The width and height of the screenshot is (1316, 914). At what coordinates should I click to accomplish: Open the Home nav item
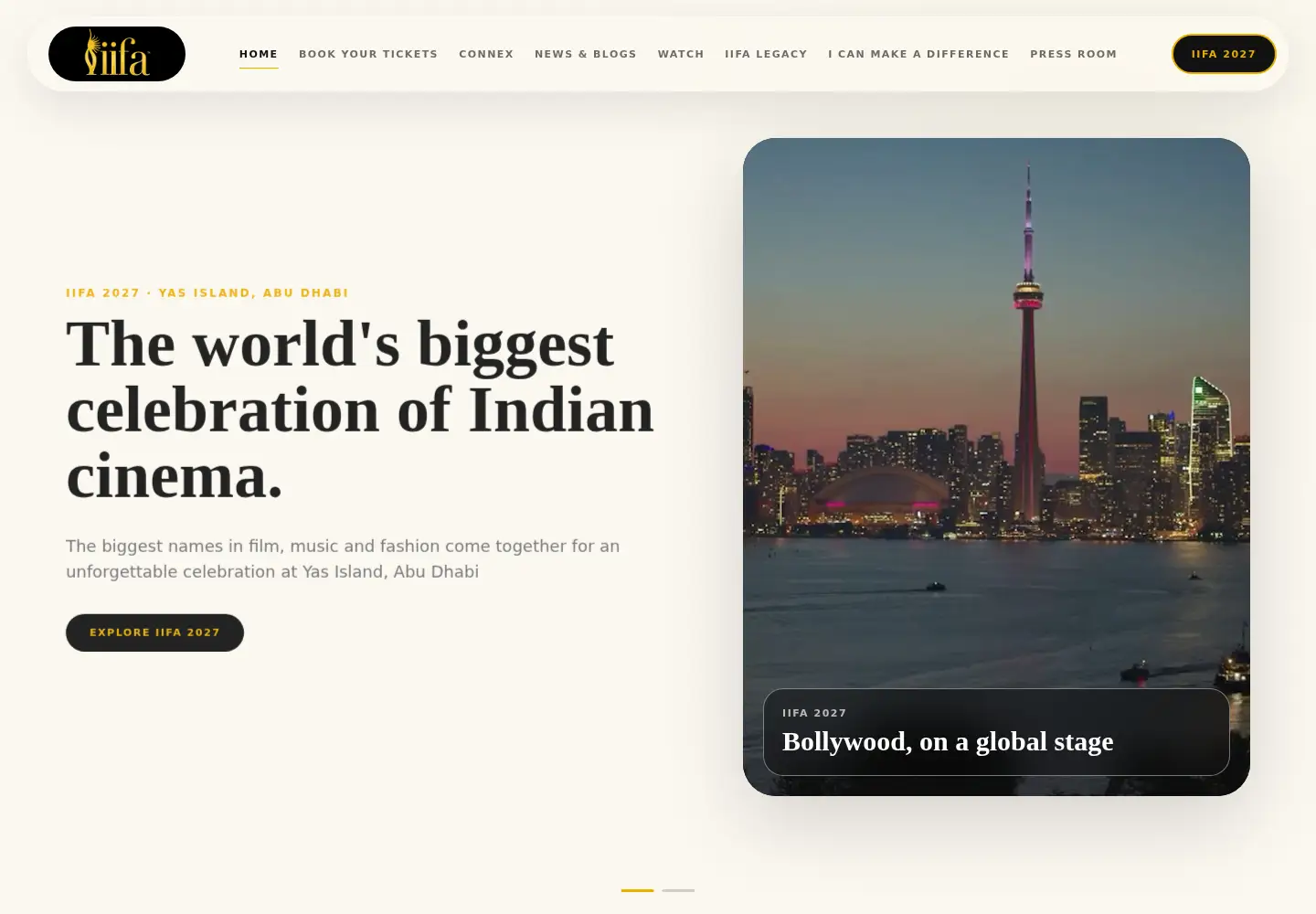259,54
